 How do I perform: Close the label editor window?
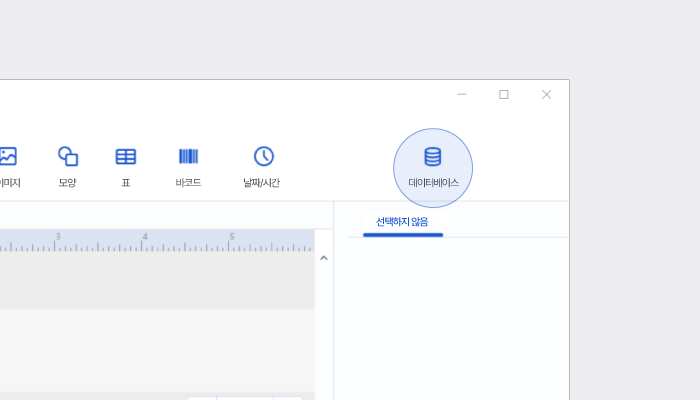point(546,95)
